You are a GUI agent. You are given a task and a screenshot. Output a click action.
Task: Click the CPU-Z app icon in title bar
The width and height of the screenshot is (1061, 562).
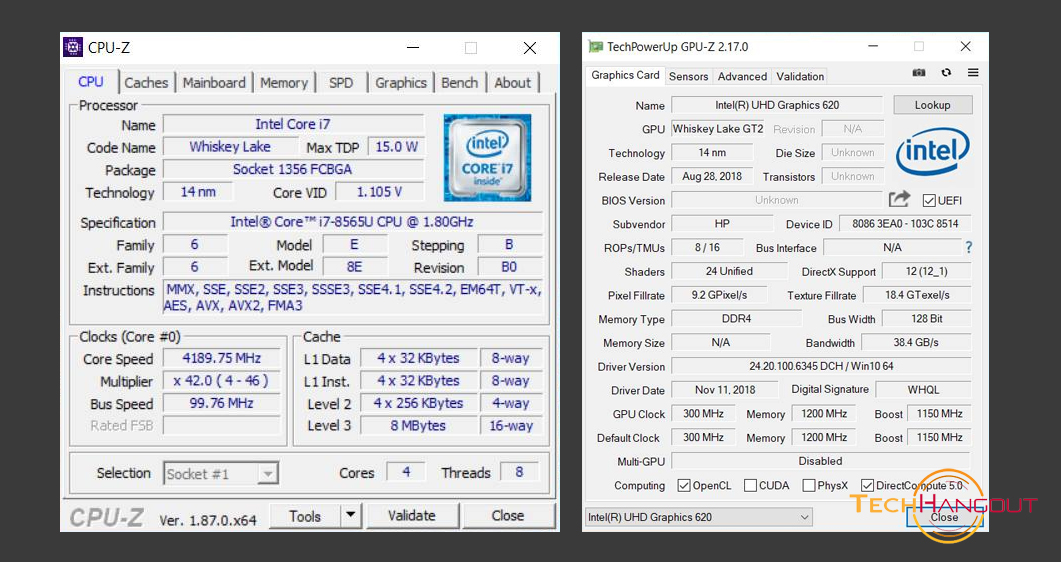pyautogui.click(x=73, y=47)
